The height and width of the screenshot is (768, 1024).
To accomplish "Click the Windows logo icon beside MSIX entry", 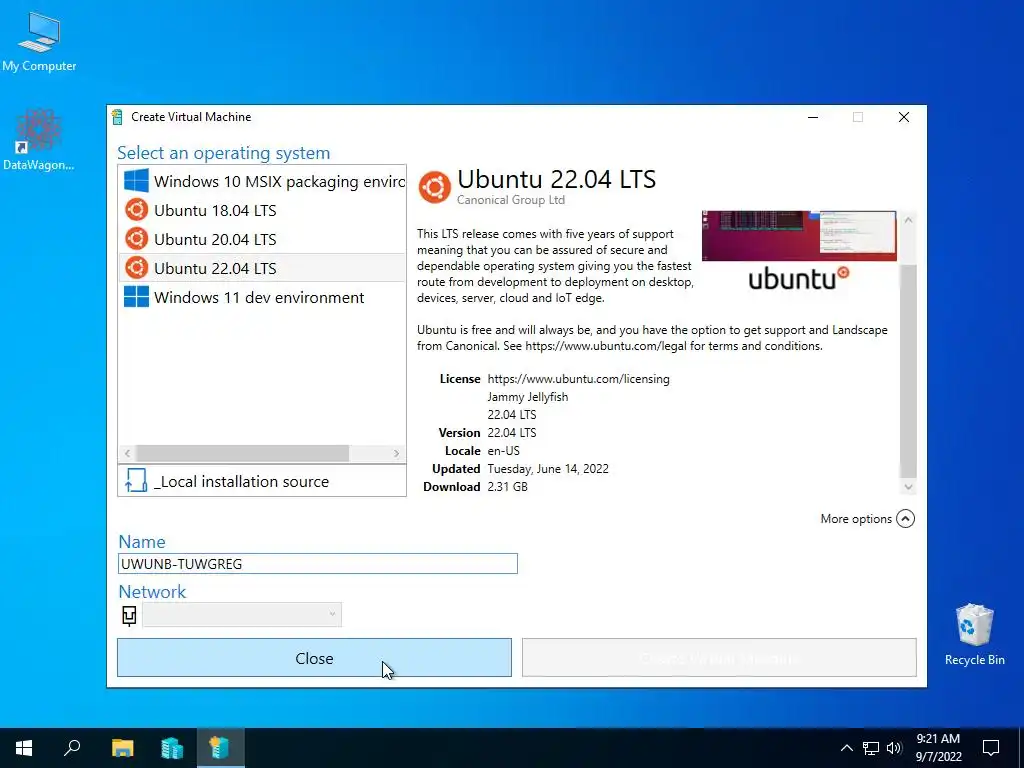I will pos(136,181).
